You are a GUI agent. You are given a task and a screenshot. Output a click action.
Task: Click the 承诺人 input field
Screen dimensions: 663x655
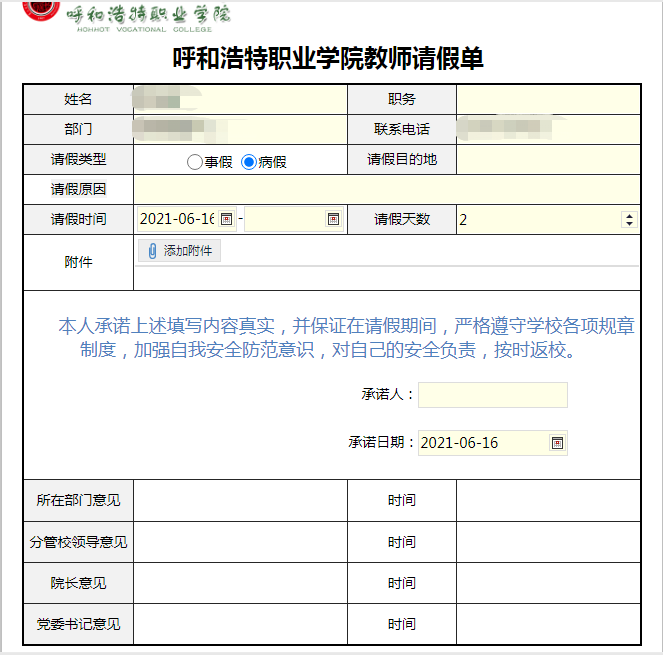(493, 395)
